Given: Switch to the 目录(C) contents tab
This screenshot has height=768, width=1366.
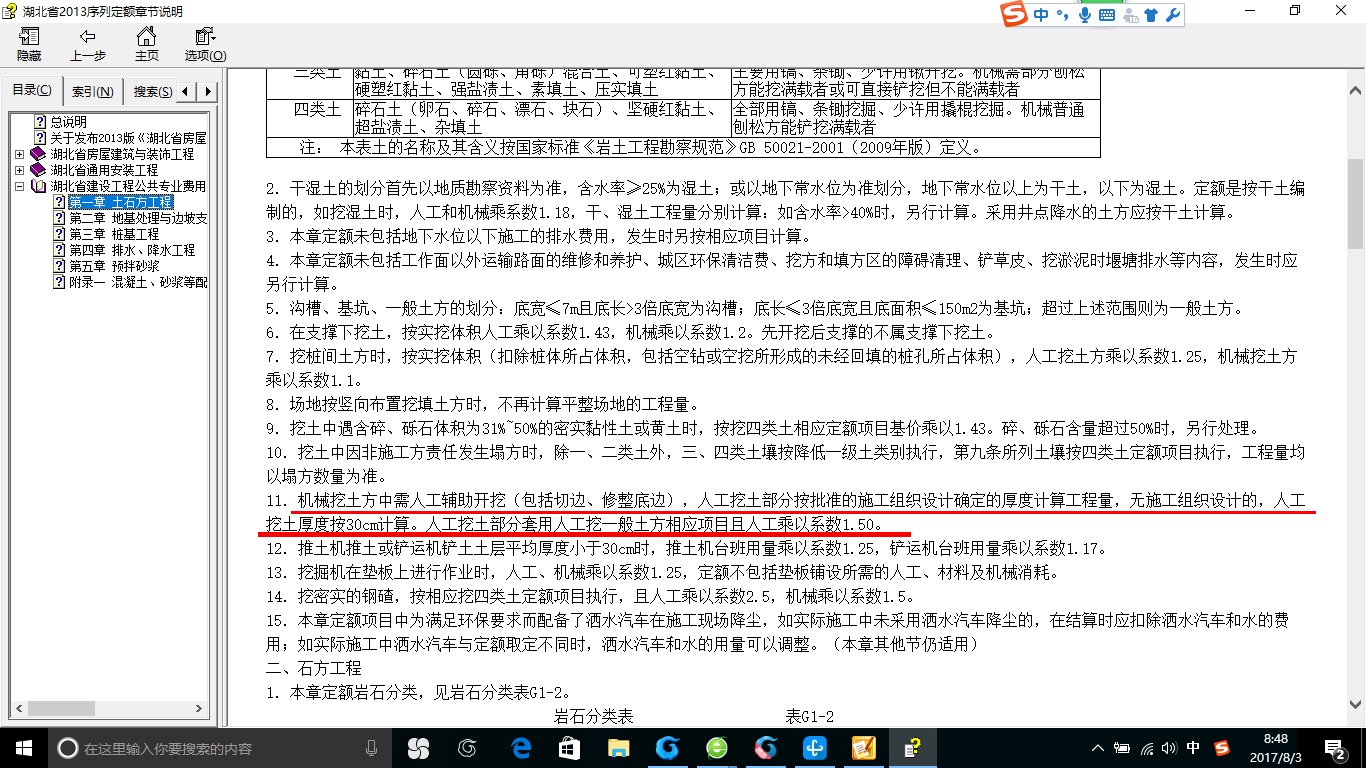Looking at the screenshot, I should [32, 91].
